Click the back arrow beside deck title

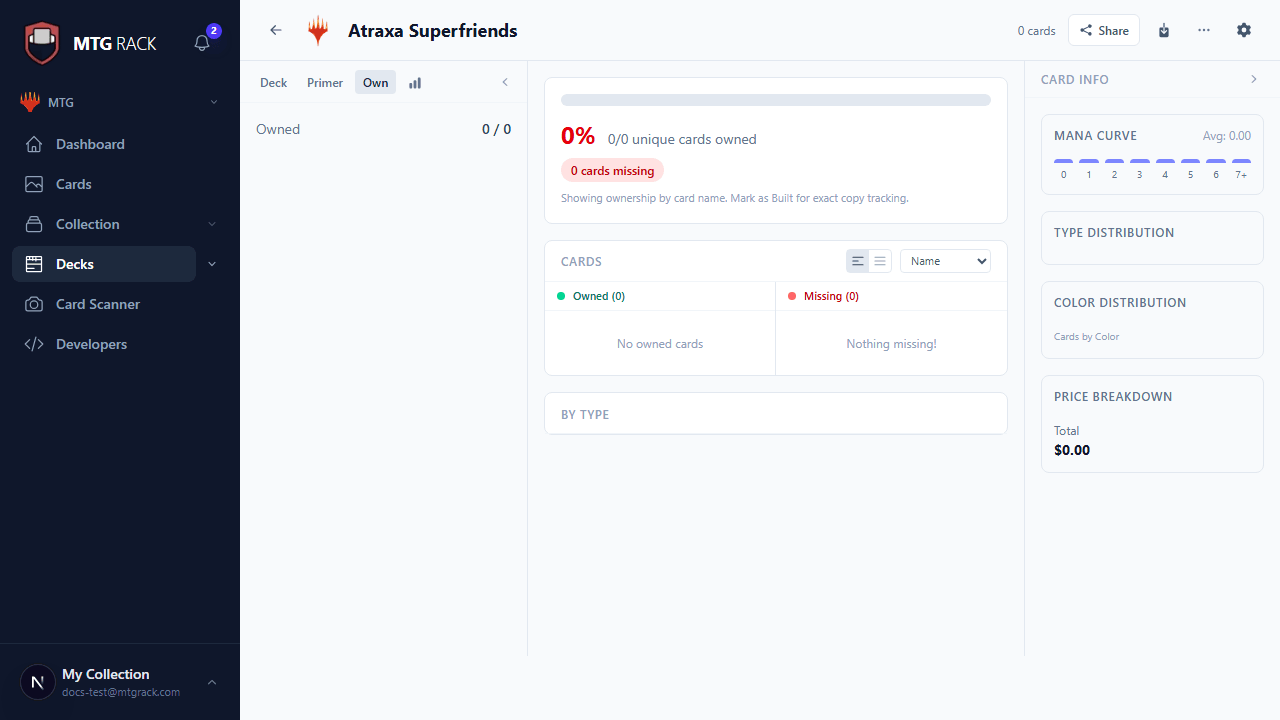click(x=276, y=30)
